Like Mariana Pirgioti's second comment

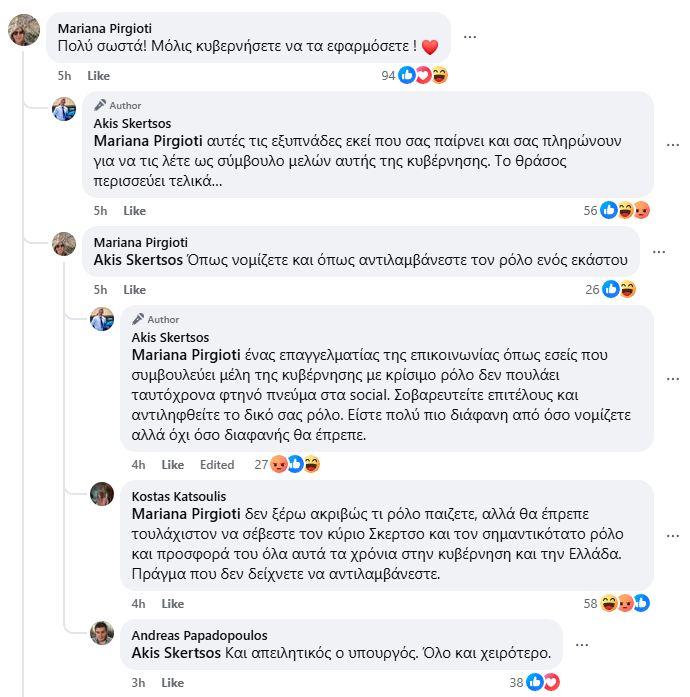pyautogui.click(x=134, y=290)
